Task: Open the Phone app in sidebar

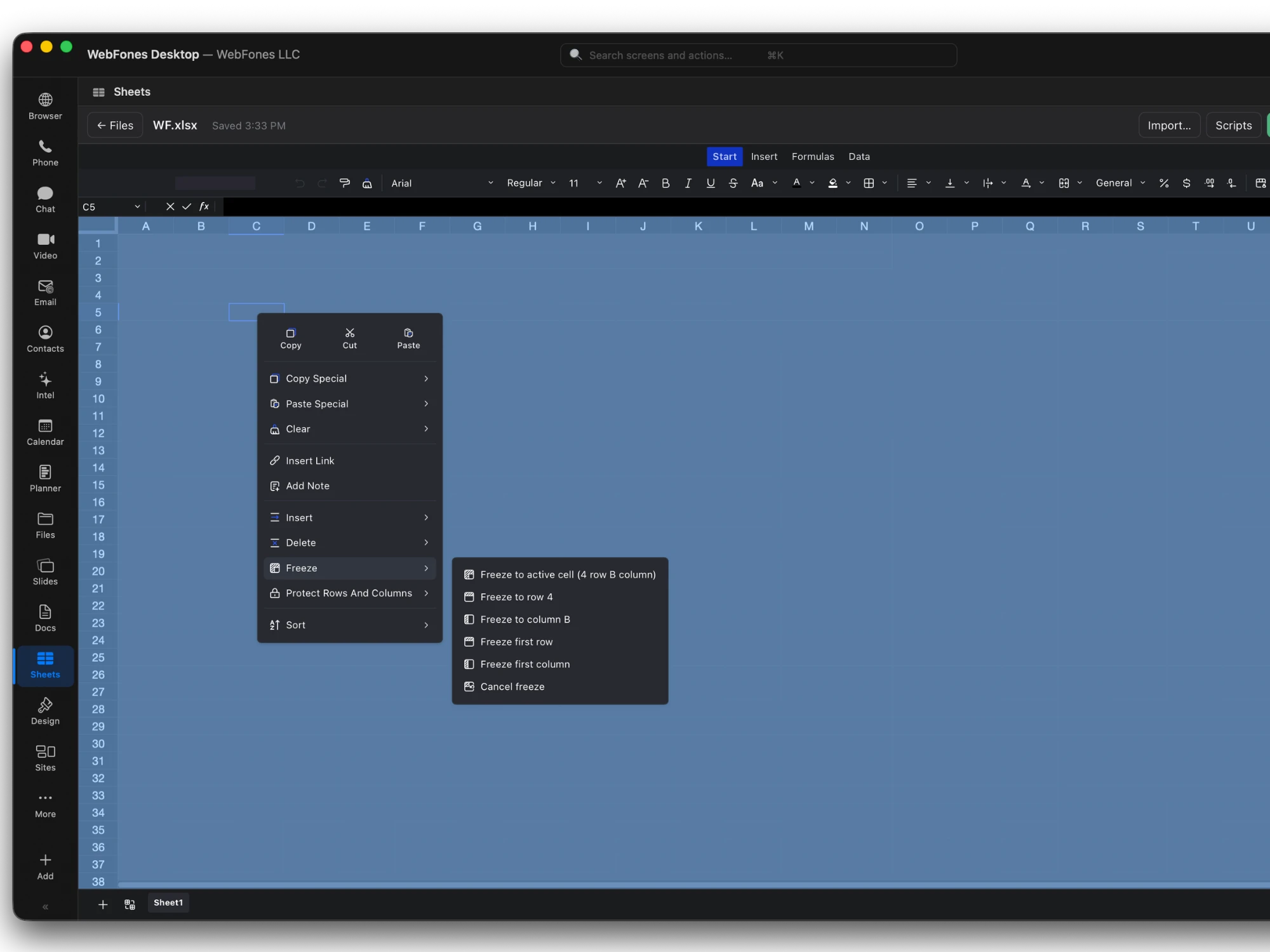Action: pyautogui.click(x=45, y=153)
